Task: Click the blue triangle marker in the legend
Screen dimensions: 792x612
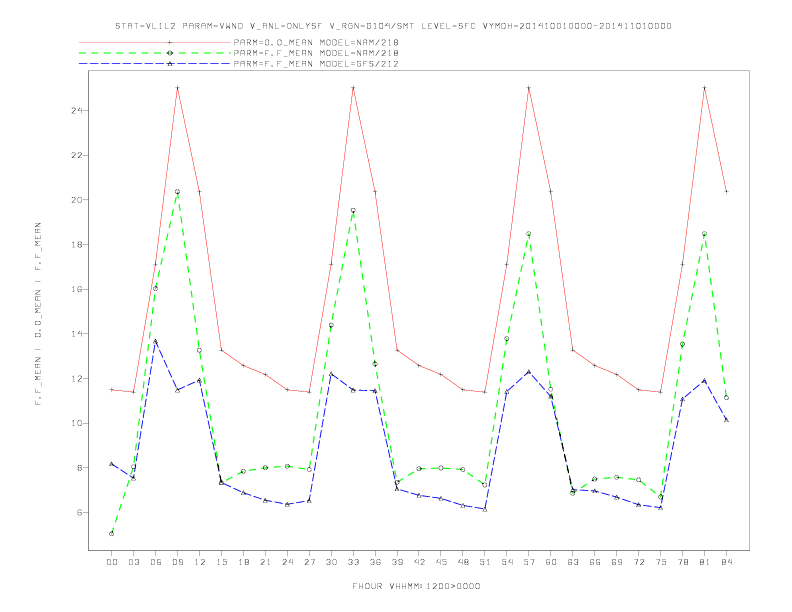Action: [170, 64]
